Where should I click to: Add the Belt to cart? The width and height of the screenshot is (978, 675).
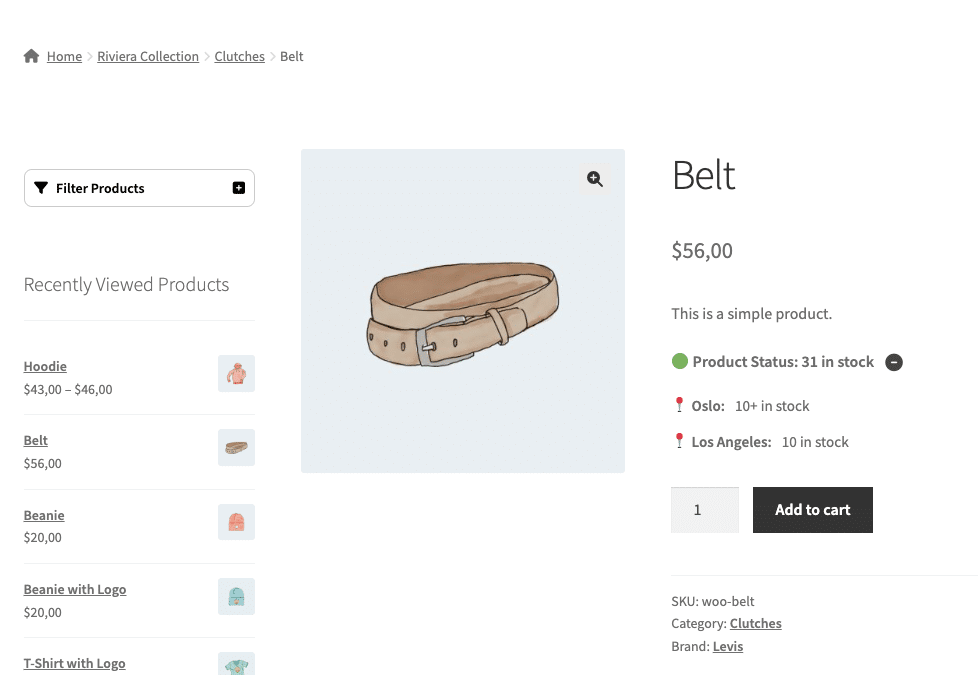pos(812,510)
